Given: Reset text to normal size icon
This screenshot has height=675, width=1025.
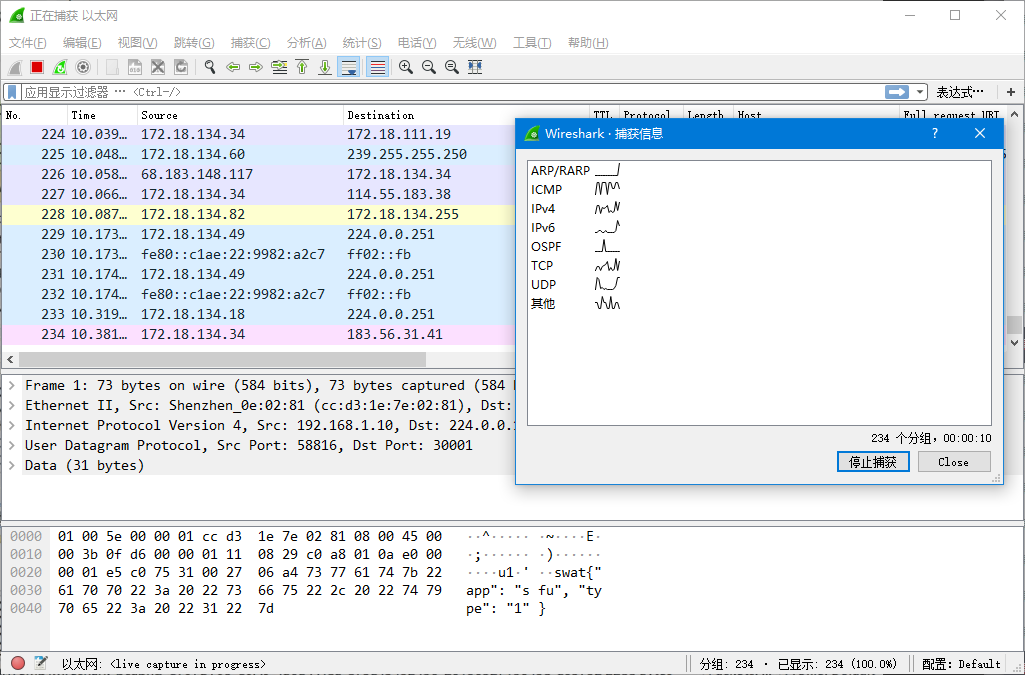Looking at the screenshot, I should [452, 67].
